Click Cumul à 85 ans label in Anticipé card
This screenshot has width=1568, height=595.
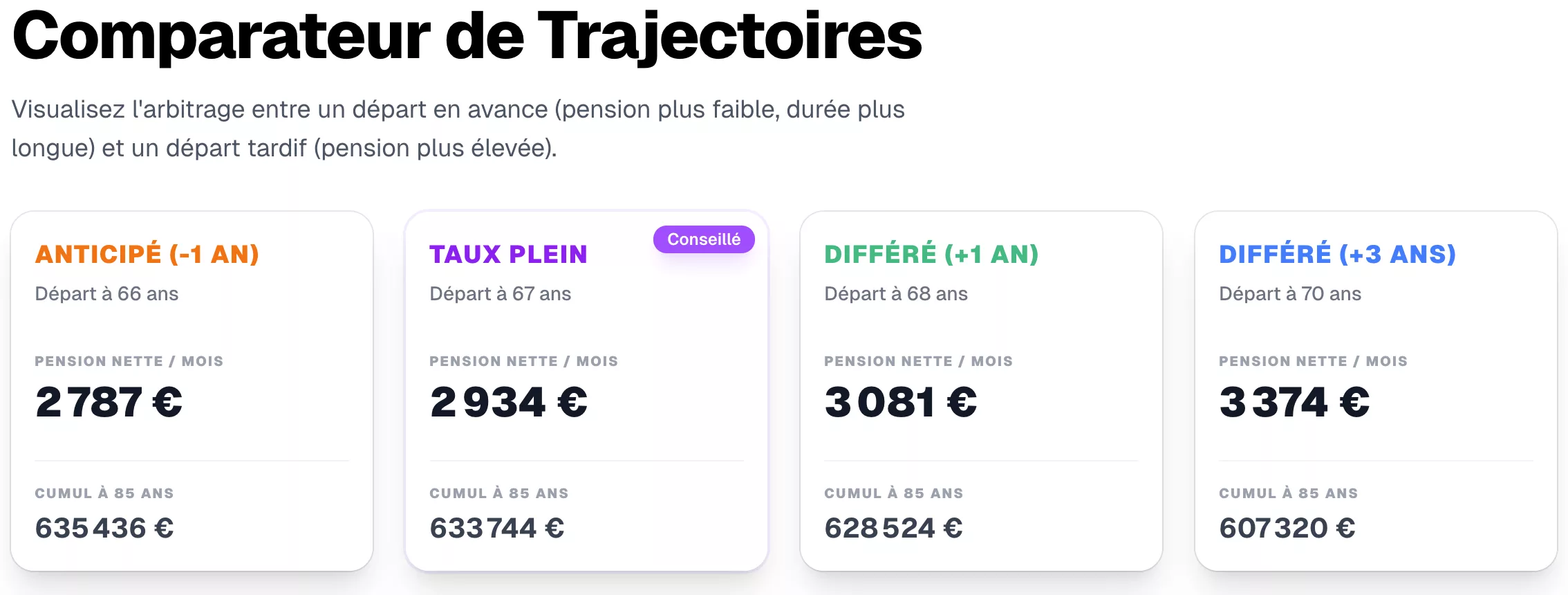104,493
